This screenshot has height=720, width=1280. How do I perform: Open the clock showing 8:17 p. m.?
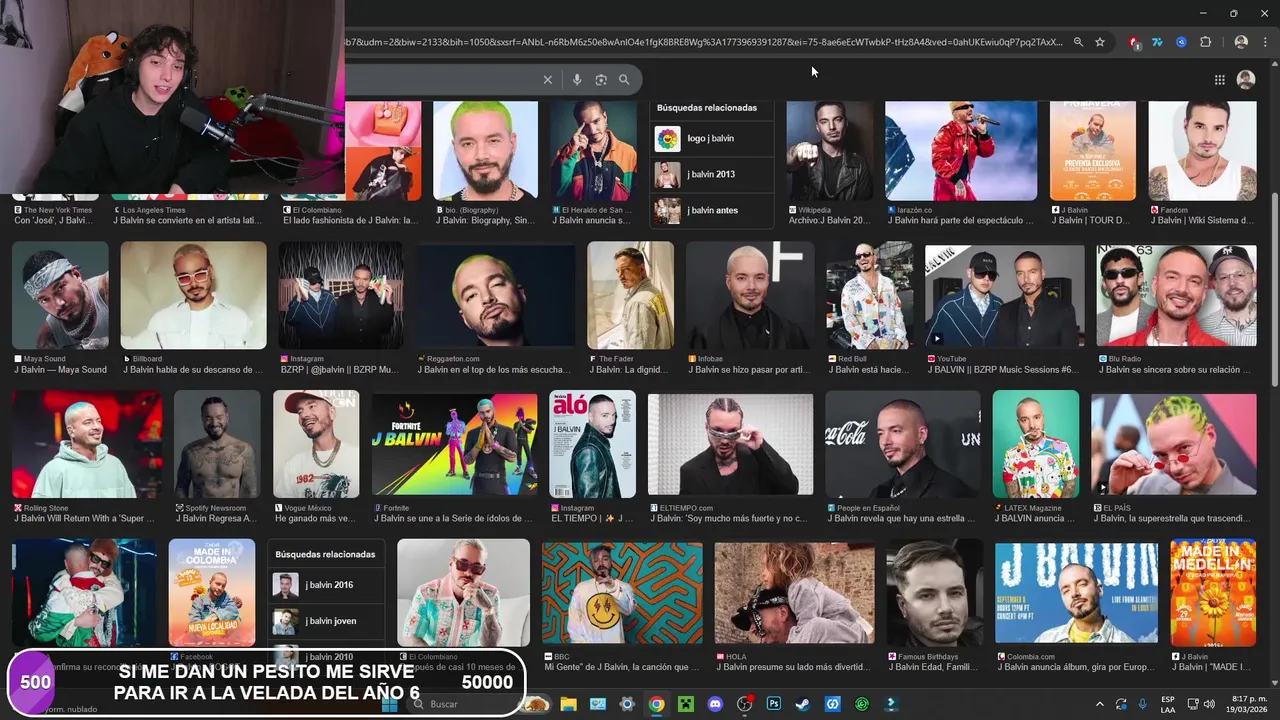point(1245,704)
